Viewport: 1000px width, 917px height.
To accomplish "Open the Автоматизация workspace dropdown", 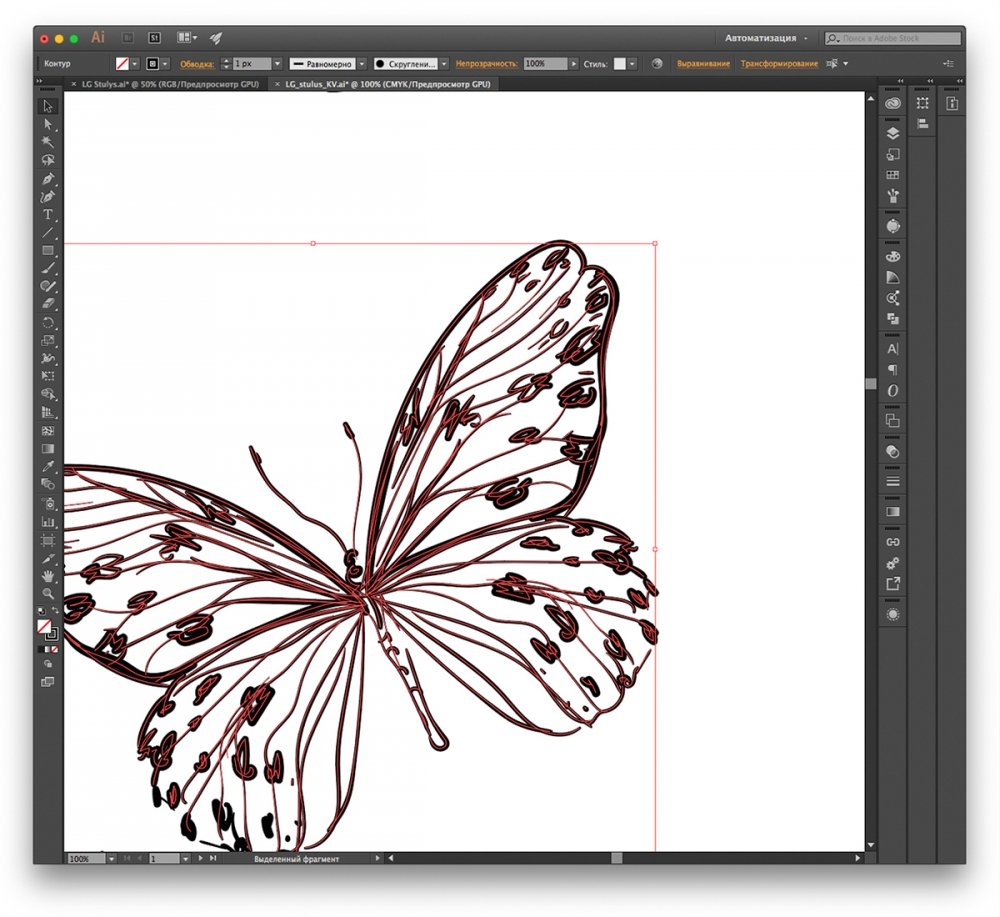I will tap(766, 38).
